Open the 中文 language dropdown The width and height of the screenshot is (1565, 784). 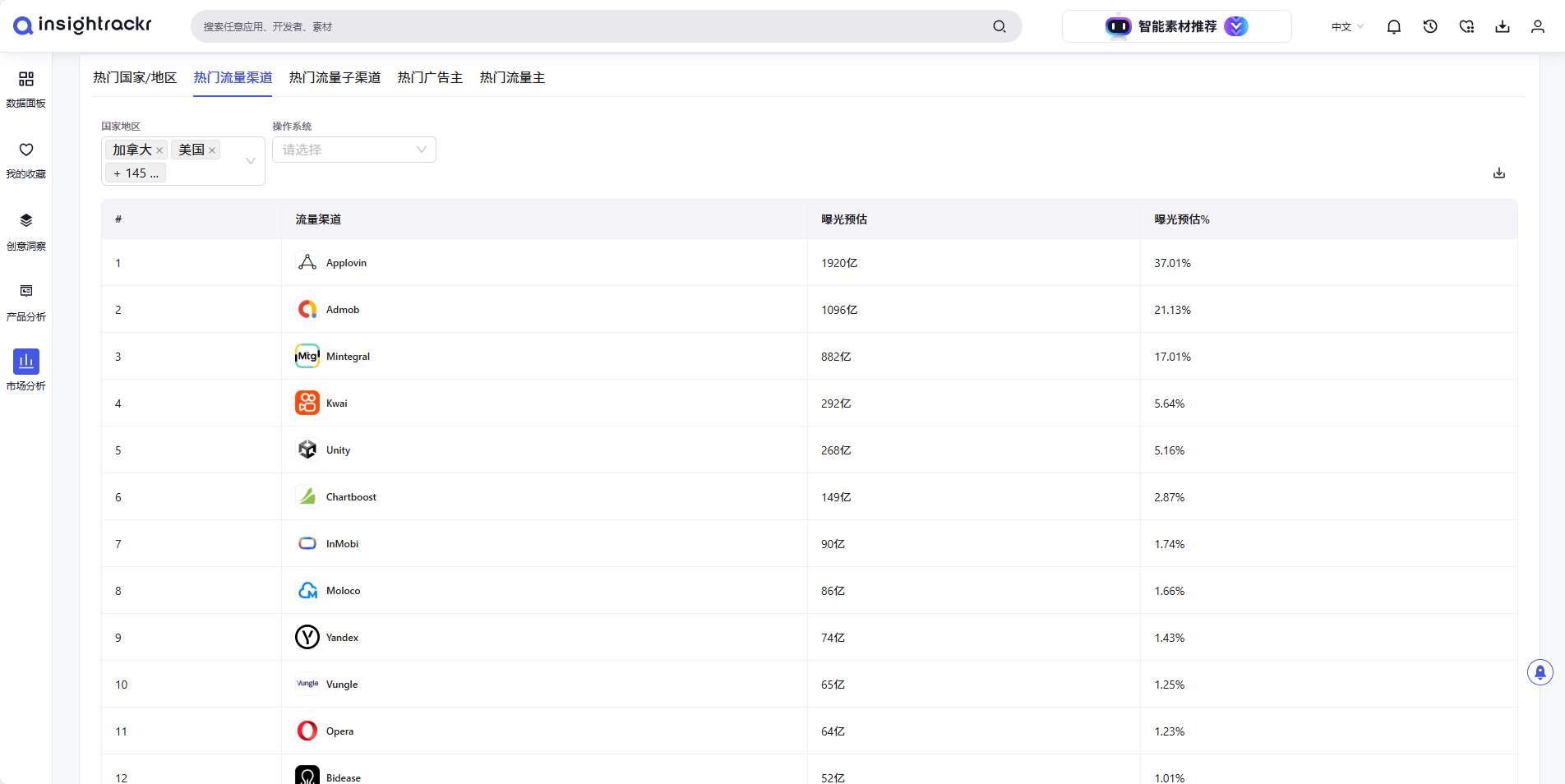[1347, 26]
